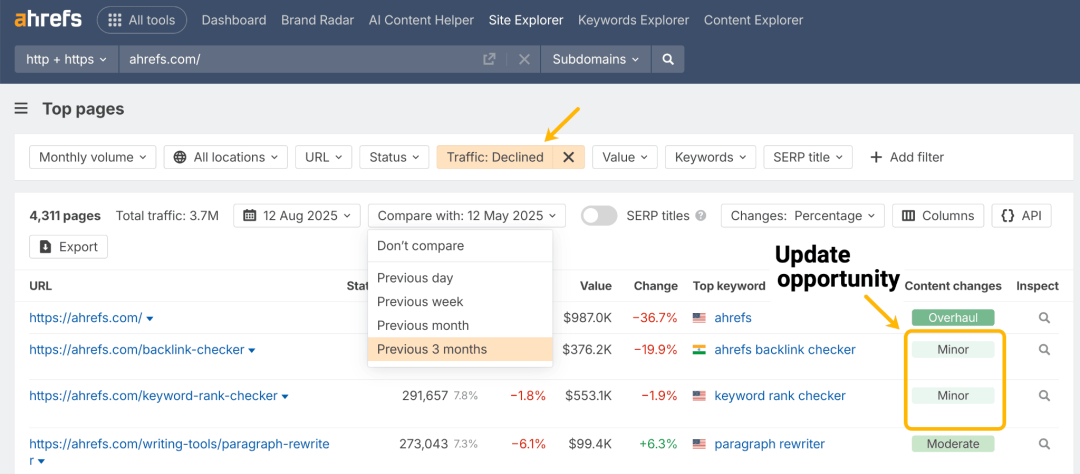1080x474 pixels.
Task: Click the Ahrefs logo
Action: click(48, 19)
